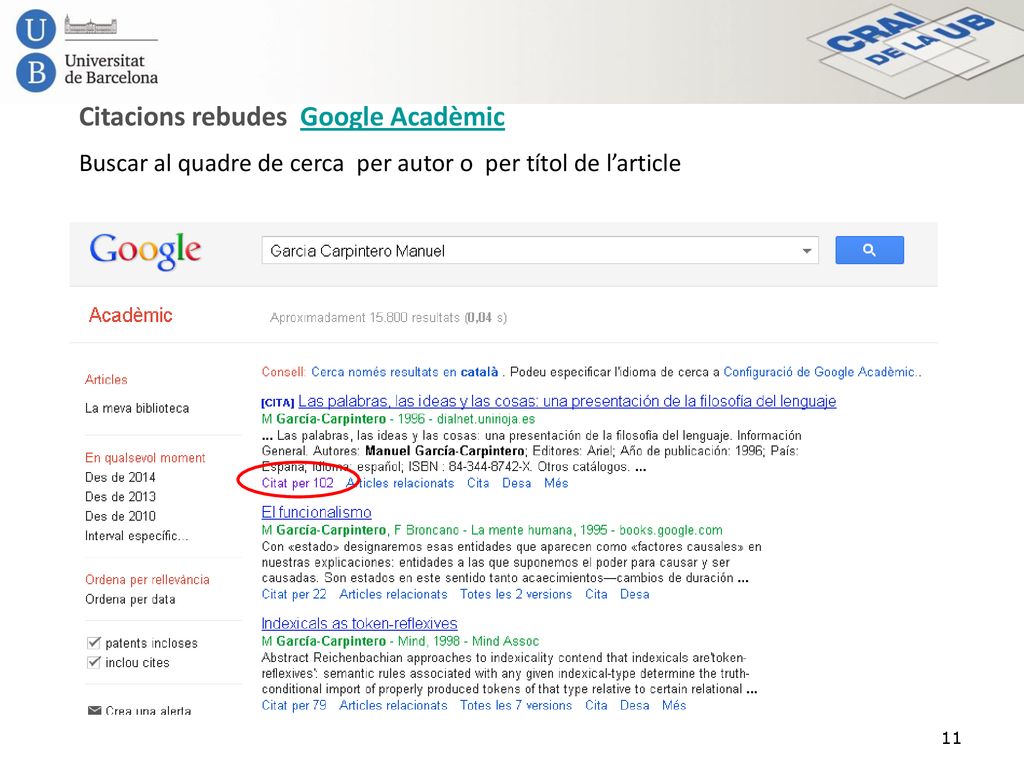Click Citat per 22 link
This screenshot has width=1024, height=768.
pos(294,594)
